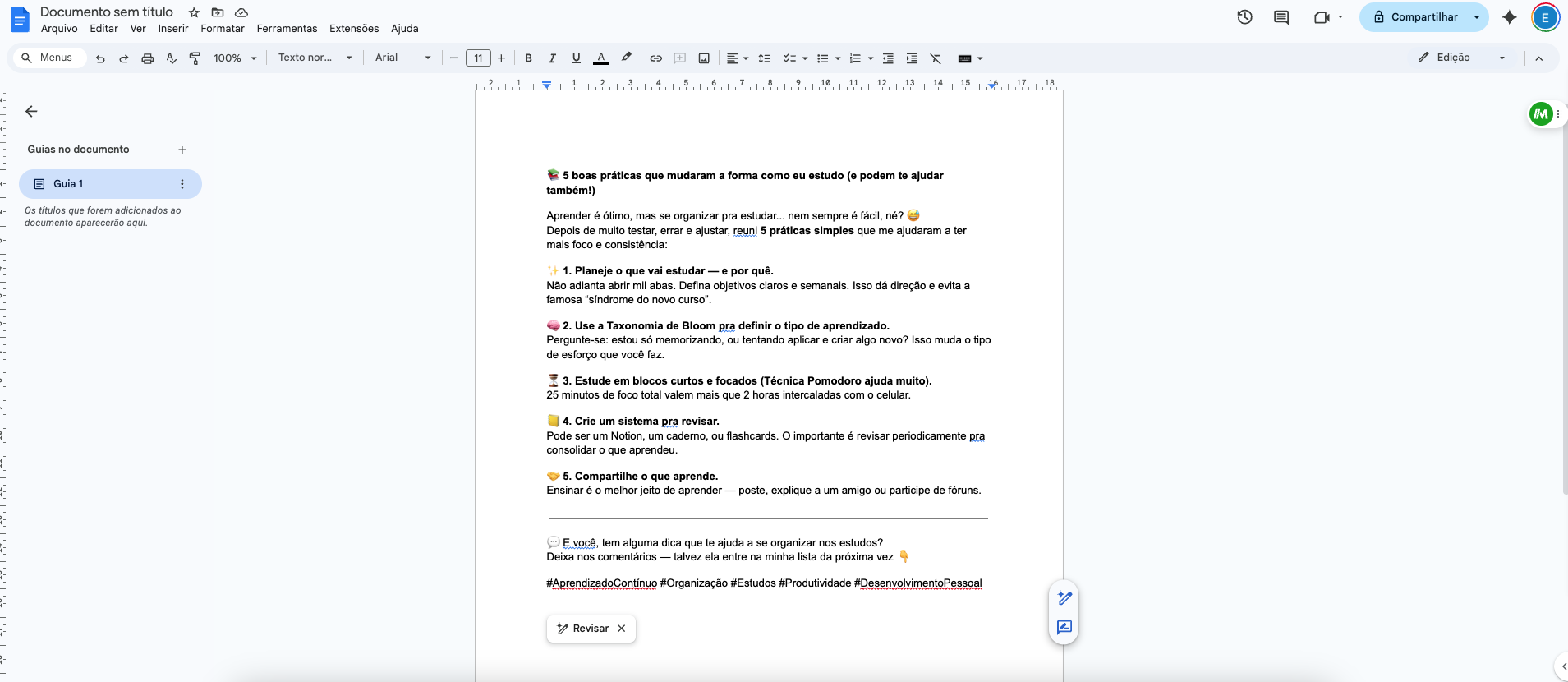
Task: Decrease the font size
Action: click(453, 58)
